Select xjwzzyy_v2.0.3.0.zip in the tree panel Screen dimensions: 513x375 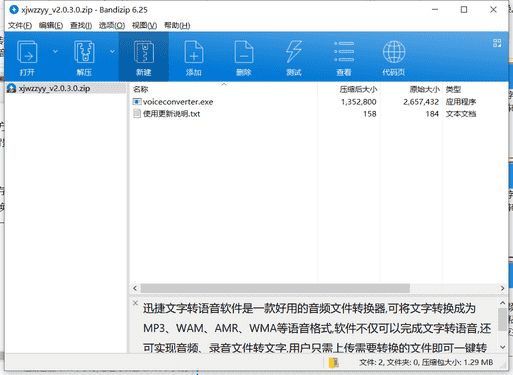(54, 88)
